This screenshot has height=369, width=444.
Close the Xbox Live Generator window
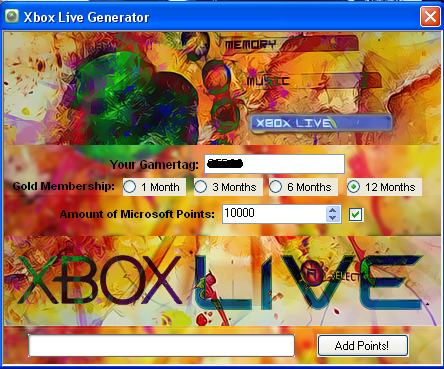[x=430, y=16]
